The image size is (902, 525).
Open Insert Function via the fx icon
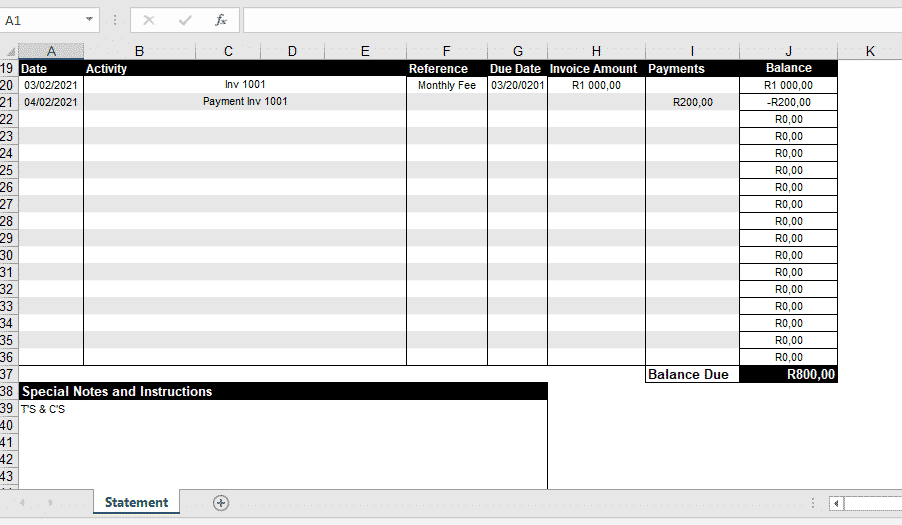click(x=220, y=20)
